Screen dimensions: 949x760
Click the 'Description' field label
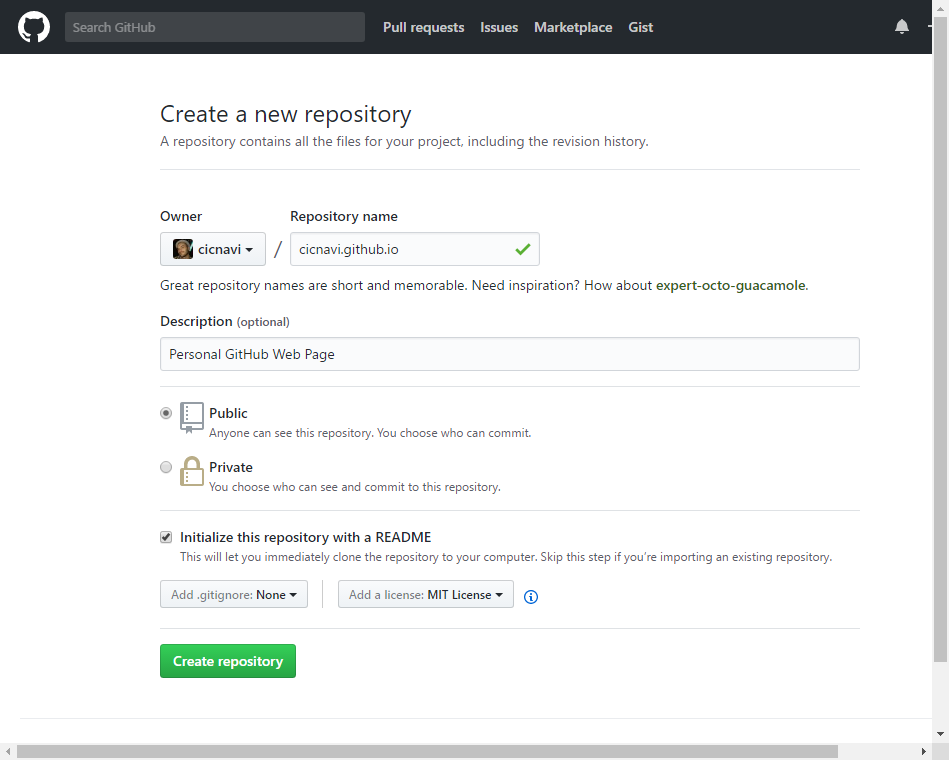[x=196, y=321]
